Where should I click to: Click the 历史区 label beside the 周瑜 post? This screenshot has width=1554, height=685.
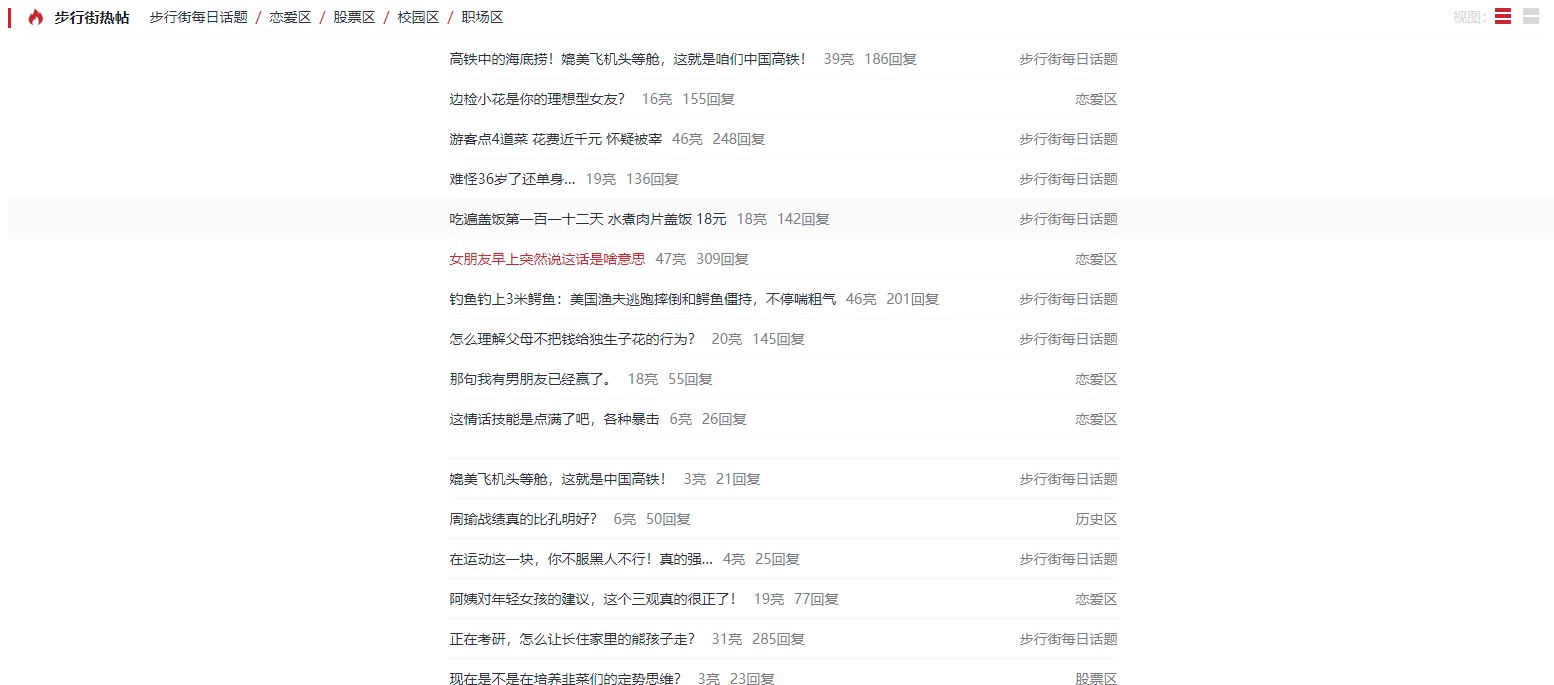click(1096, 518)
